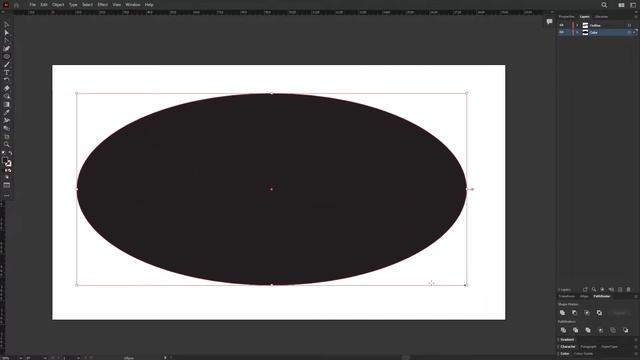Toggle visibility of Color layer
The height and width of the screenshot is (360, 640).
562,32
